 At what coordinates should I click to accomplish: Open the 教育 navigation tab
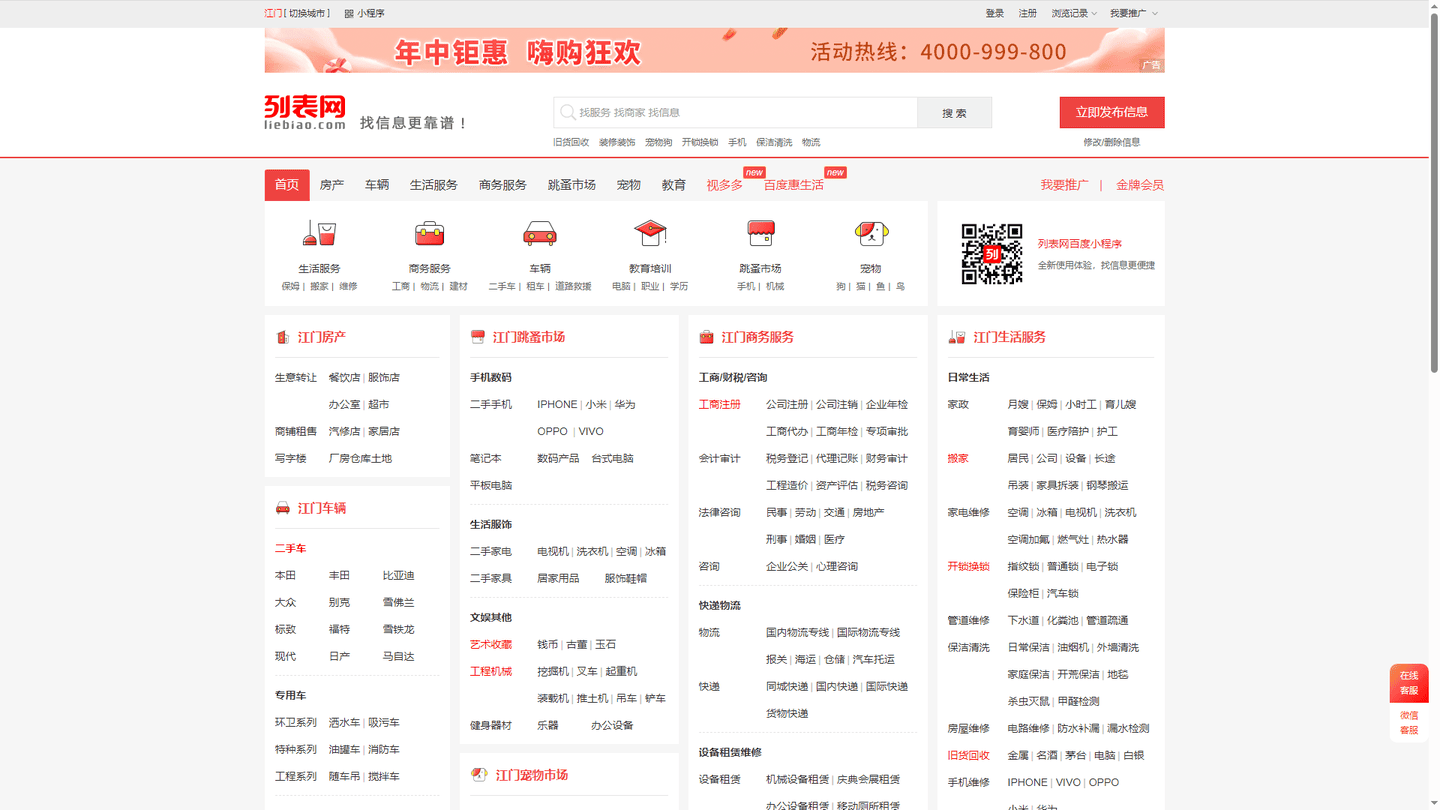(674, 185)
